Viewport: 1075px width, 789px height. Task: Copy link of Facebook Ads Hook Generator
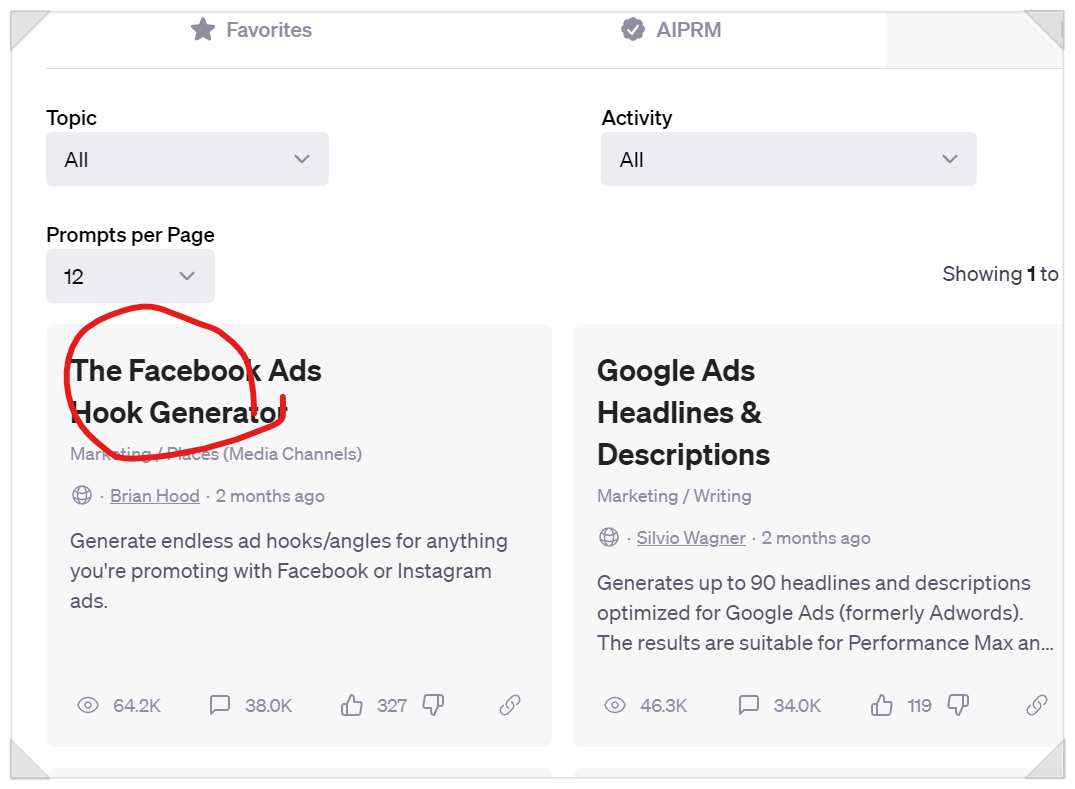click(510, 705)
